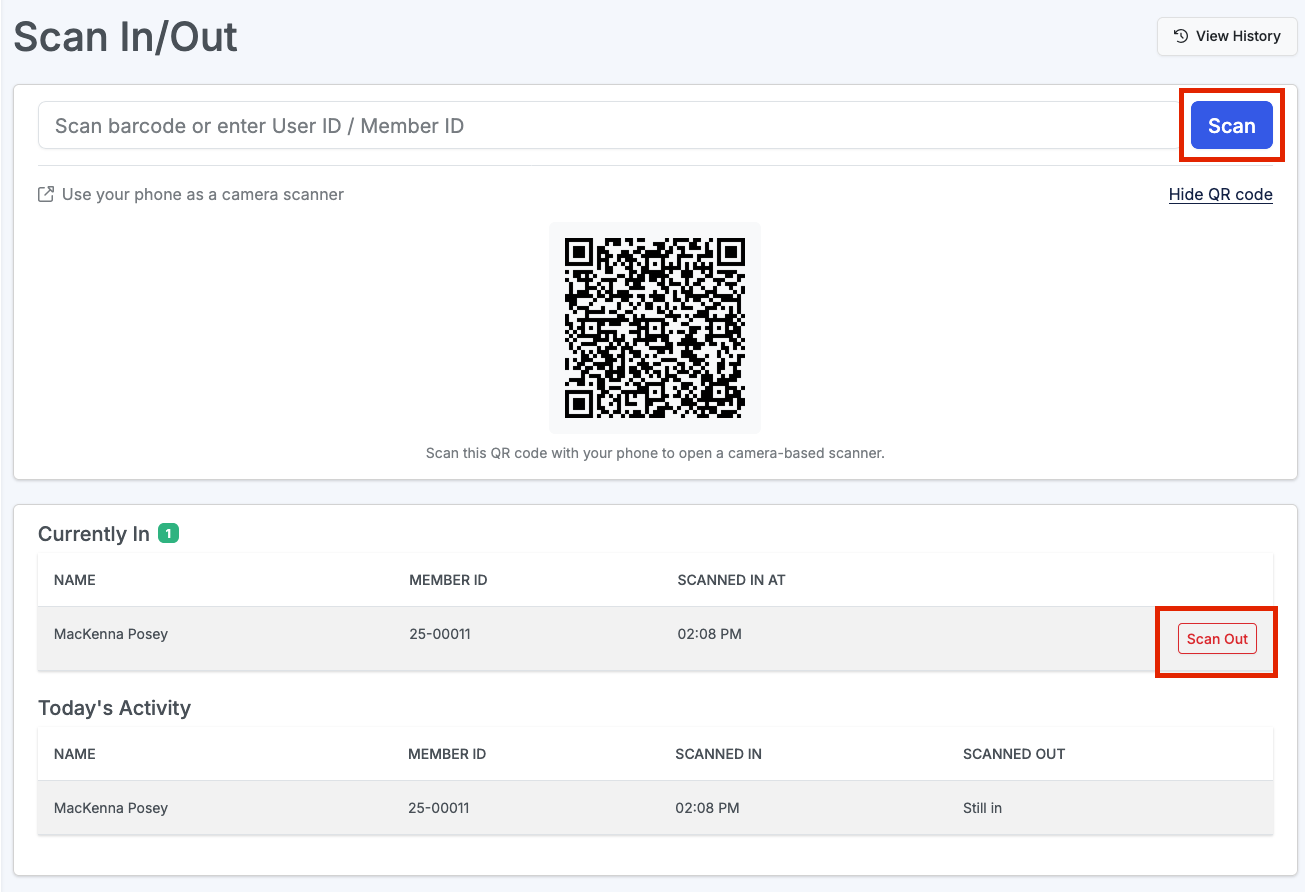This screenshot has height=892, width=1305.
Task: Select MacKenna Posey in Today's Activity table
Action: coord(111,808)
